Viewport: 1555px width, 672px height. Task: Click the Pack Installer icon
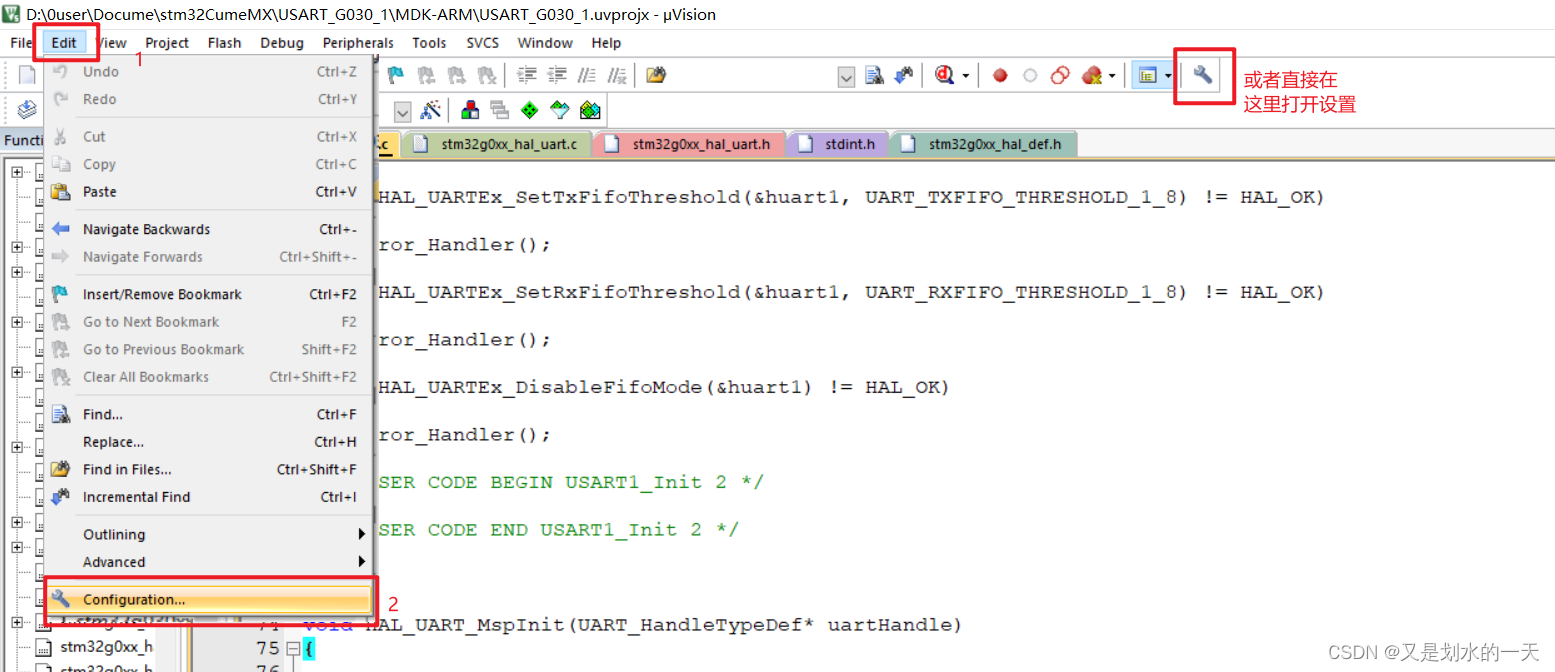(590, 109)
